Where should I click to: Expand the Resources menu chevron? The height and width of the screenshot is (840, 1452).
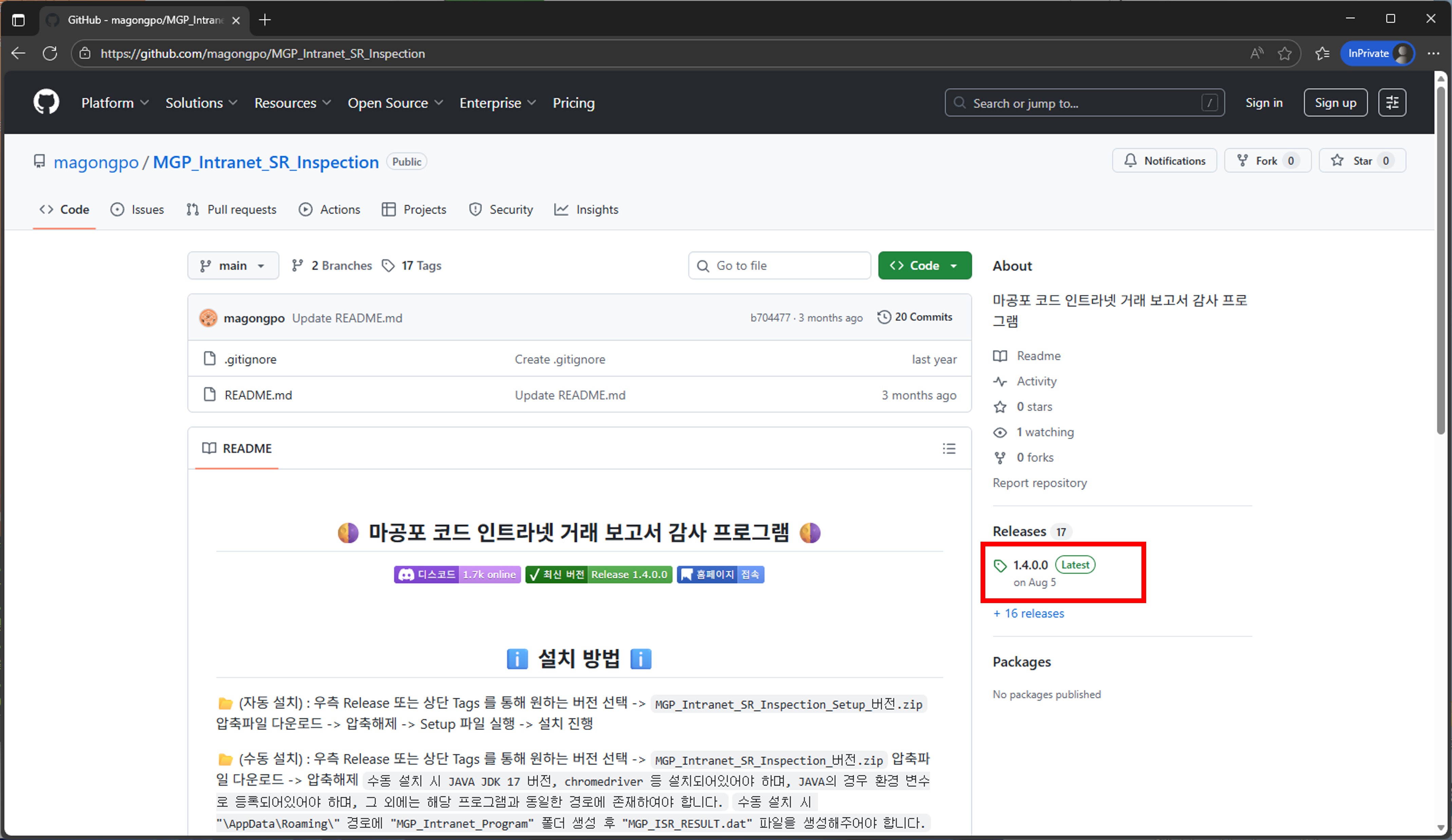(x=327, y=102)
